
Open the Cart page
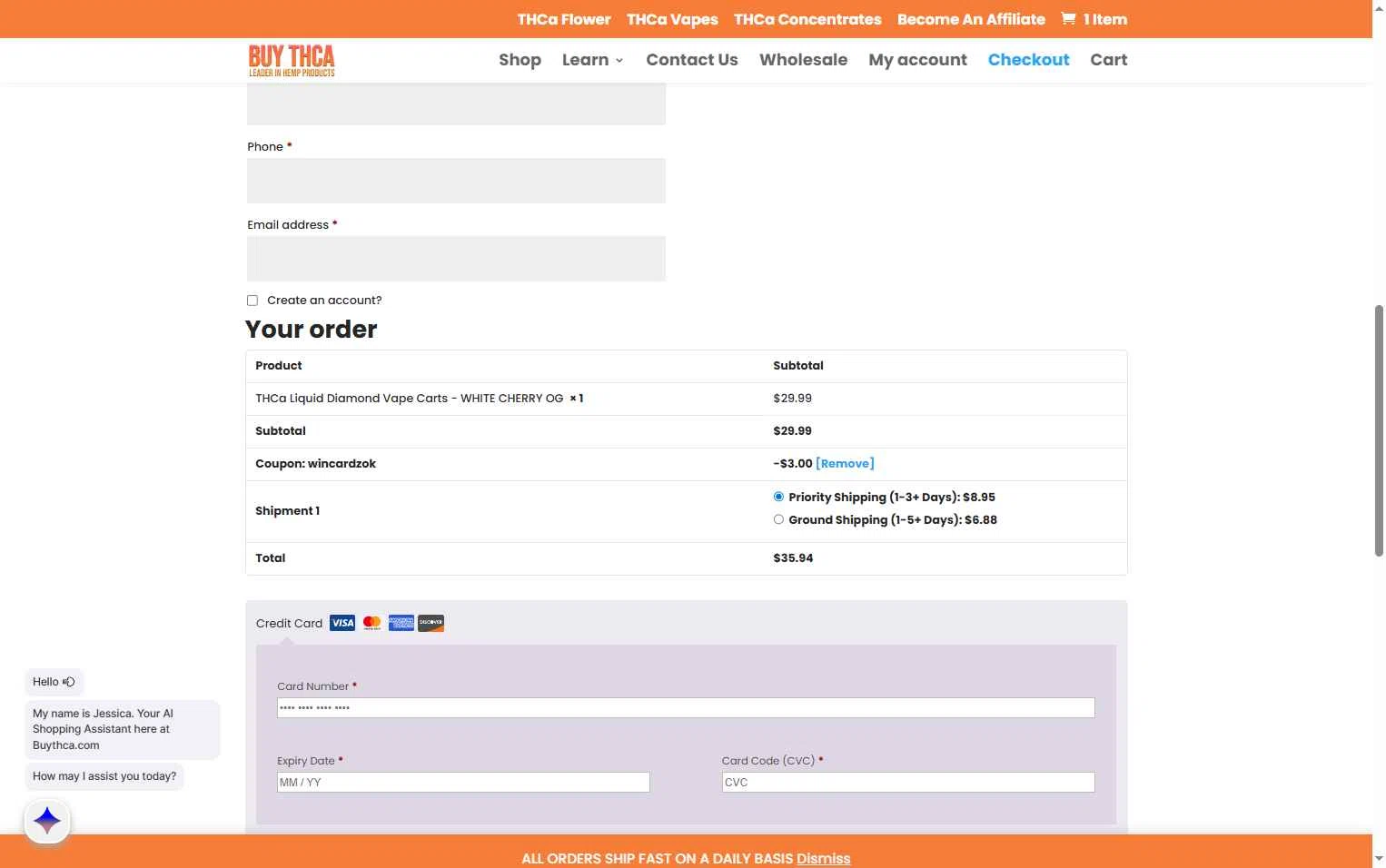click(x=1108, y=60)
